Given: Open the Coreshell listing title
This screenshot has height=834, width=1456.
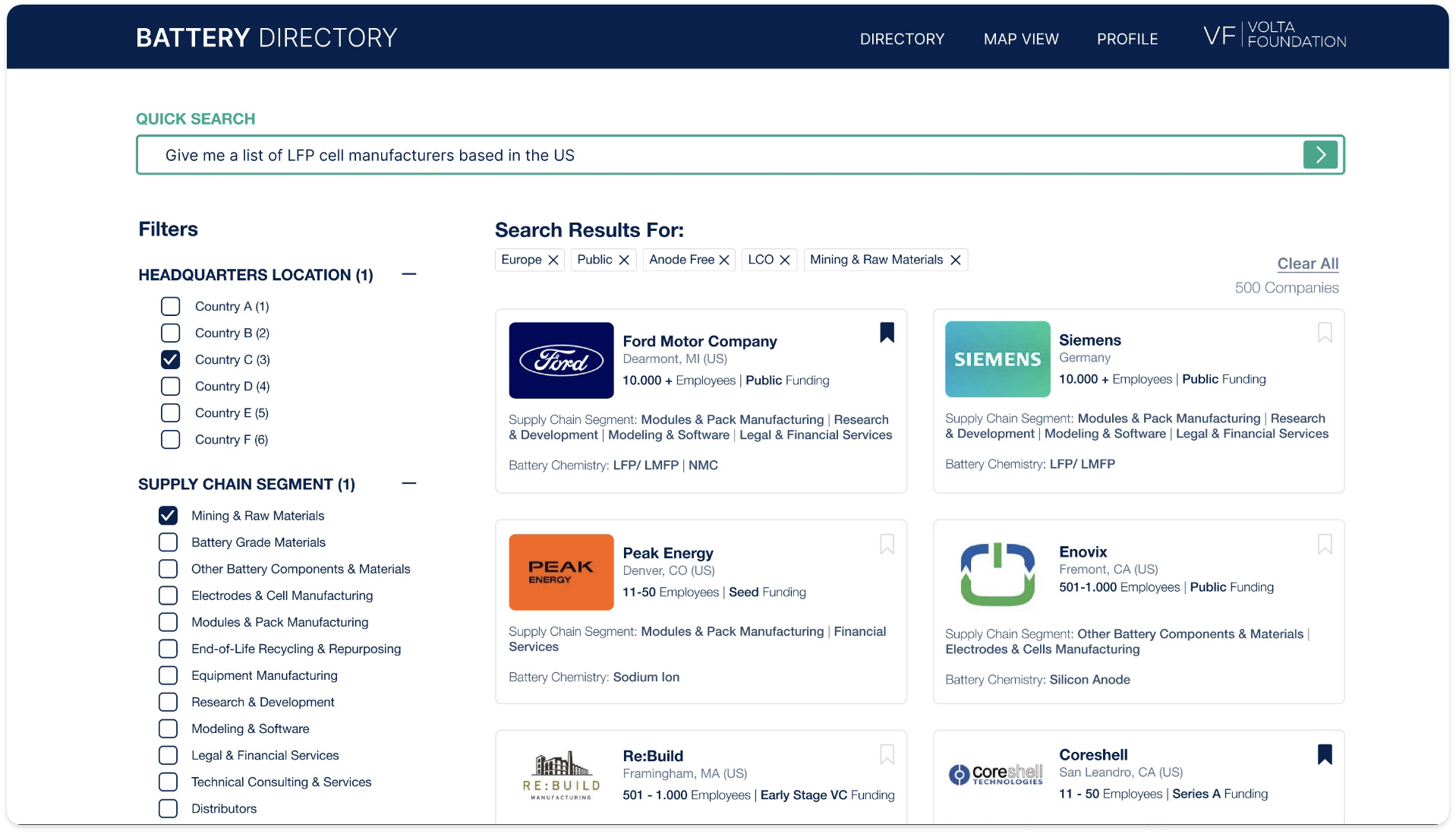Looking at the screenshot, I should (x=1093, y=754).
